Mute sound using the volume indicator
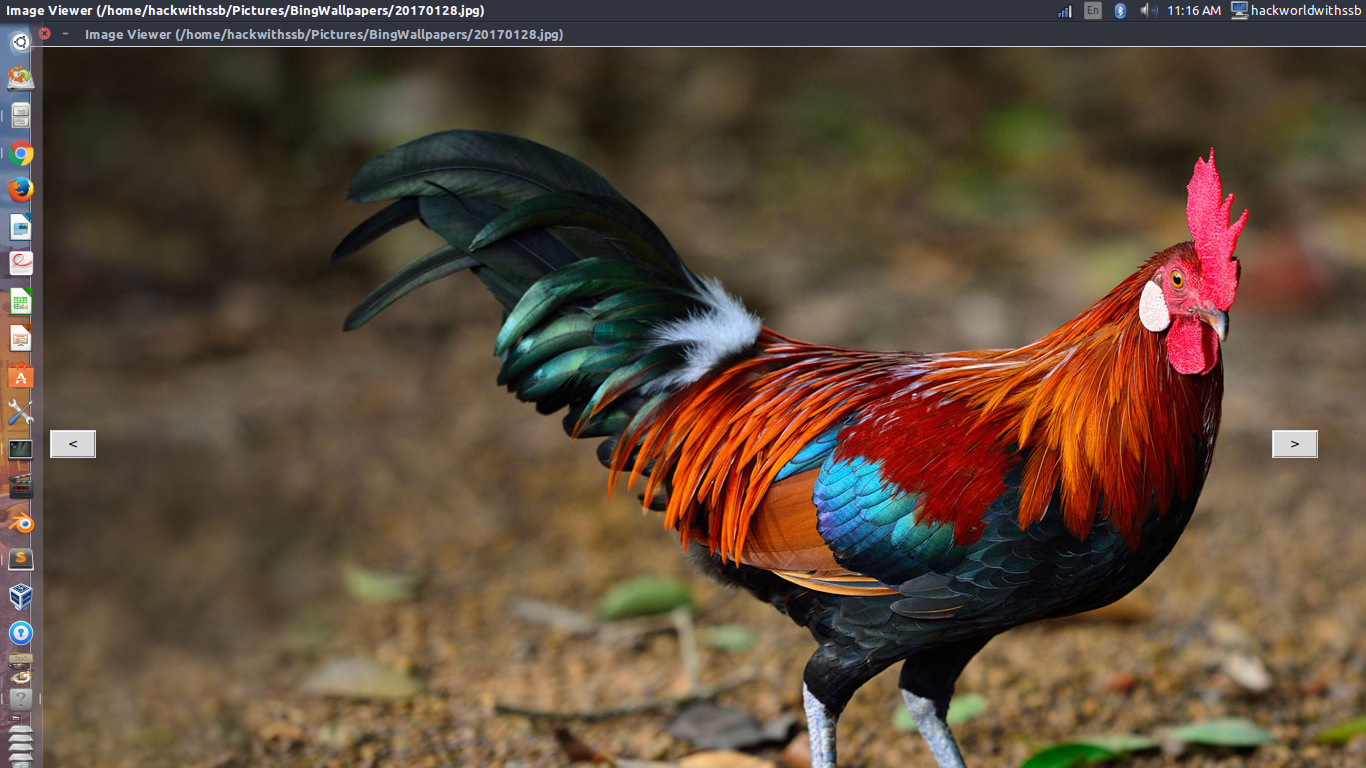 1148,11
